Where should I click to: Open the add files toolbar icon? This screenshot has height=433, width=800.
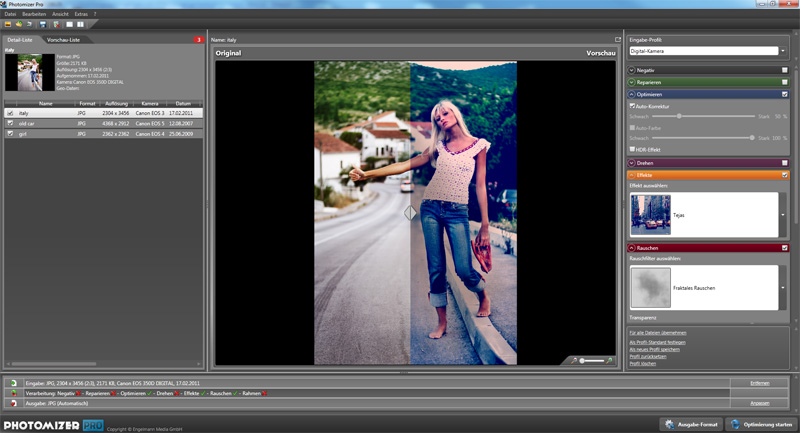coord(8,24)
